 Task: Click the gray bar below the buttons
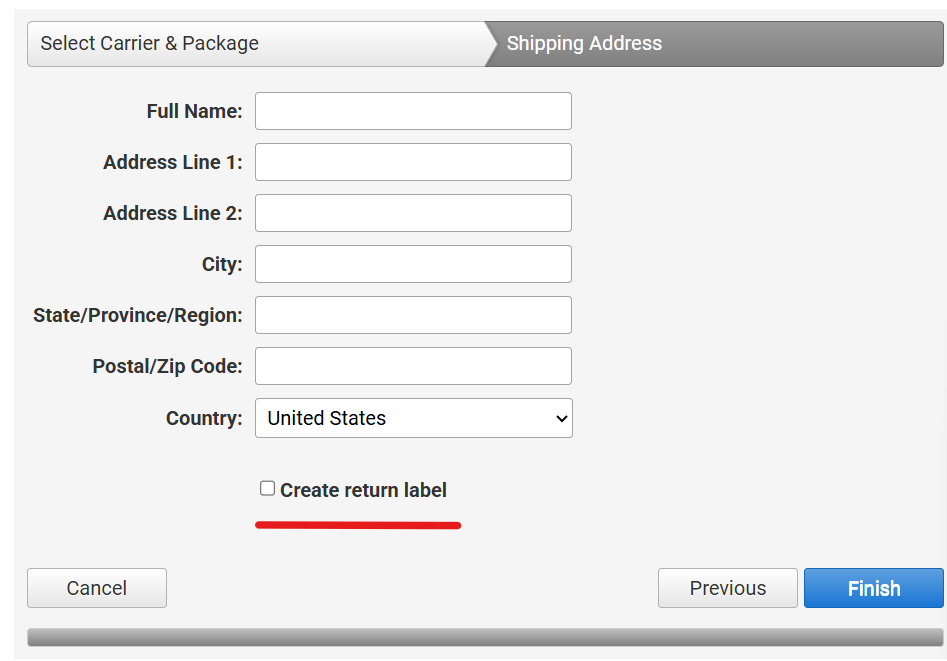[485, 637]
